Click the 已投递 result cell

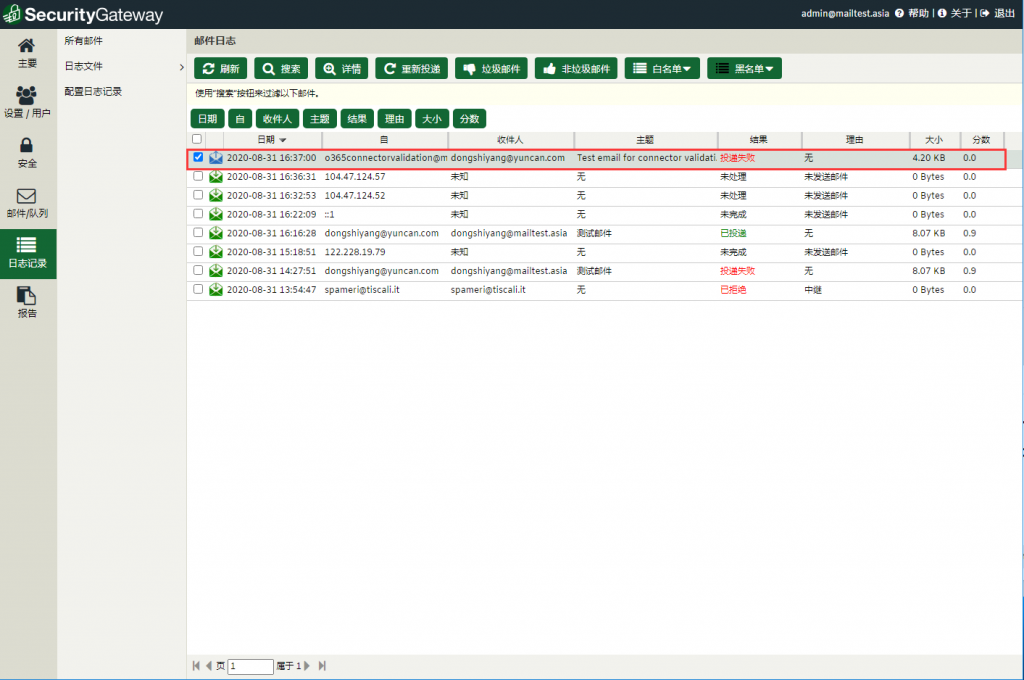pos(733,233)
